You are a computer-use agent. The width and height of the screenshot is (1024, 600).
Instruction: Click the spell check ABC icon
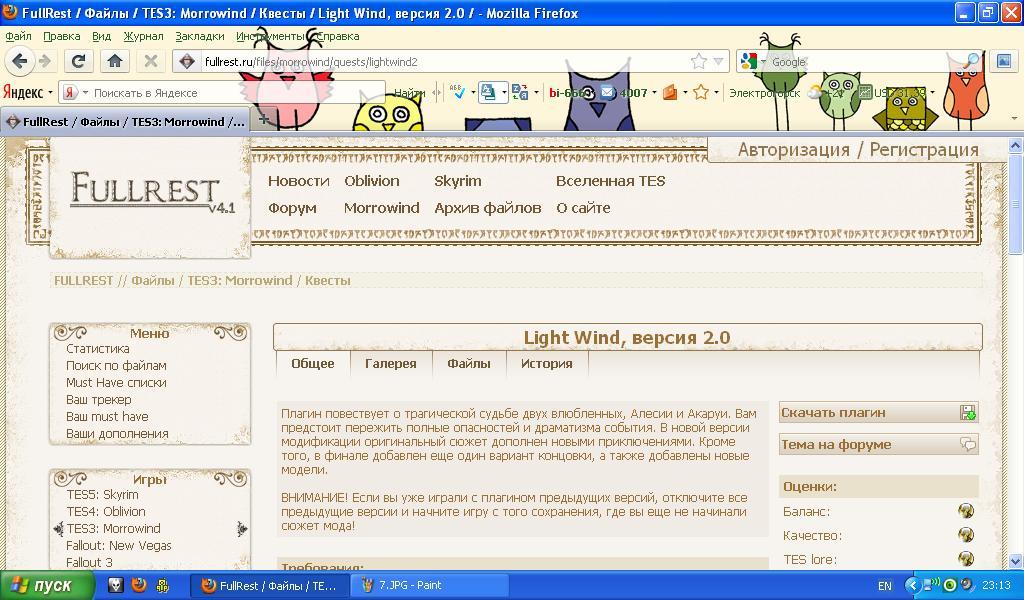tap(458, 93)
